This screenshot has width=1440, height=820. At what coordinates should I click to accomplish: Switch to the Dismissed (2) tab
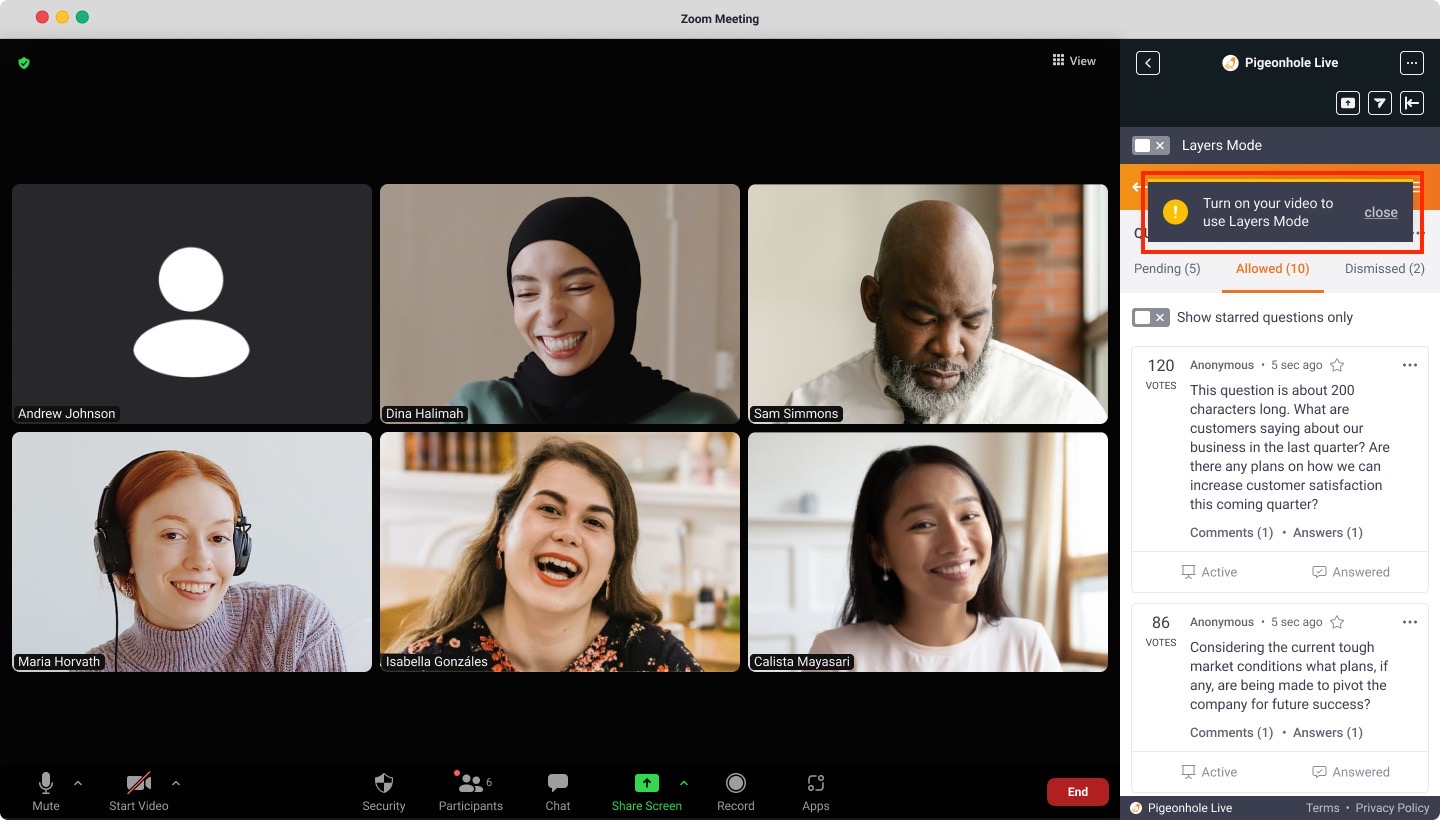1384,269
